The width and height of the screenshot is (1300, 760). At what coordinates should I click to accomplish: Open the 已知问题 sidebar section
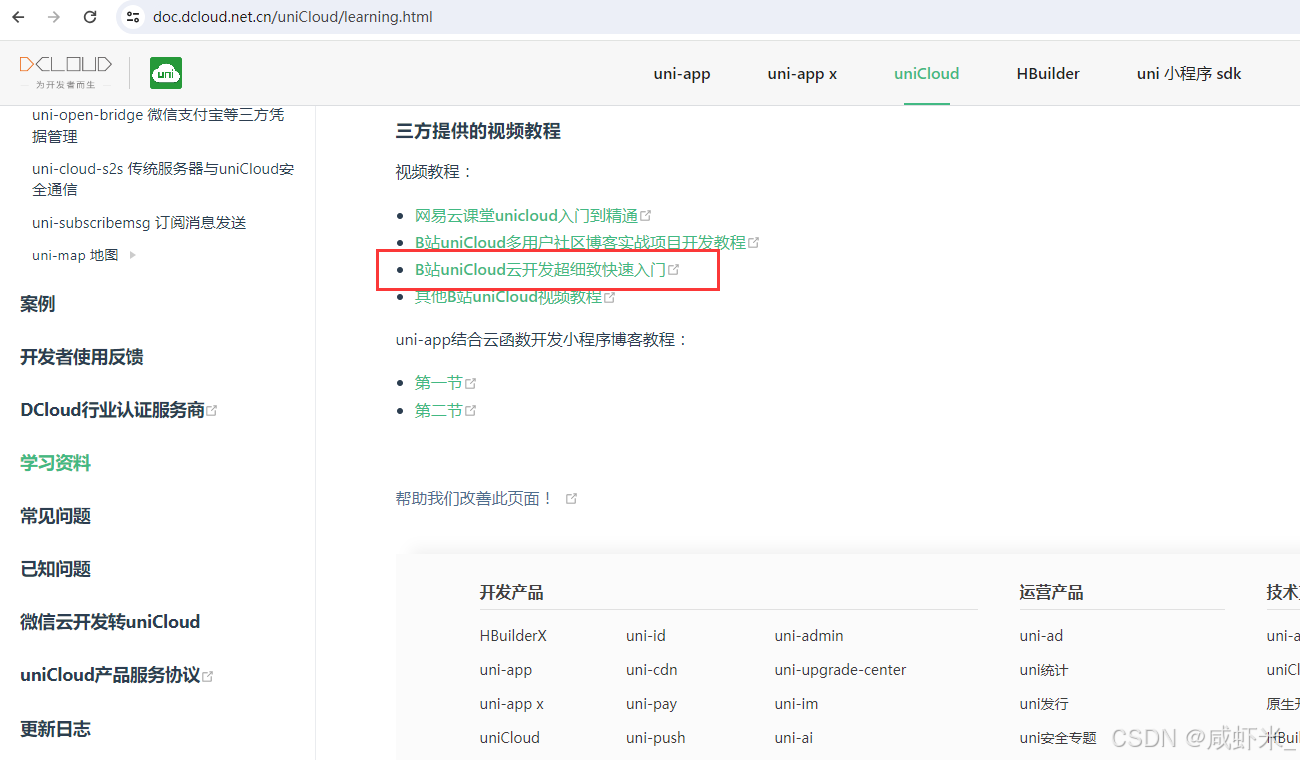(56, 569)
